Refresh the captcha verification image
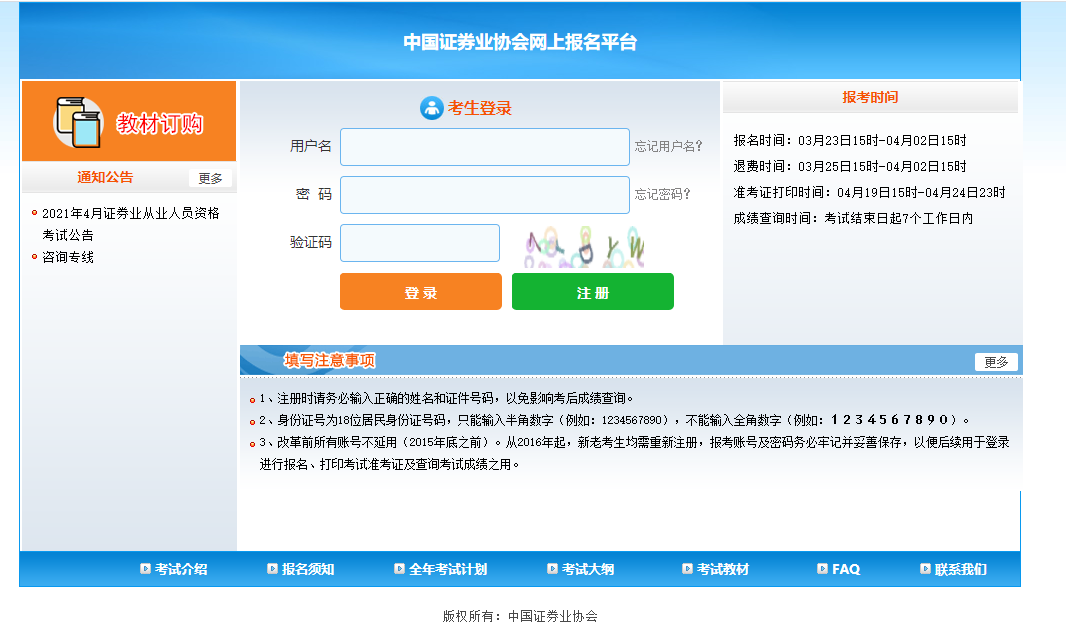The height and width of the screenshot is (644, 1066). click(585, 246)
